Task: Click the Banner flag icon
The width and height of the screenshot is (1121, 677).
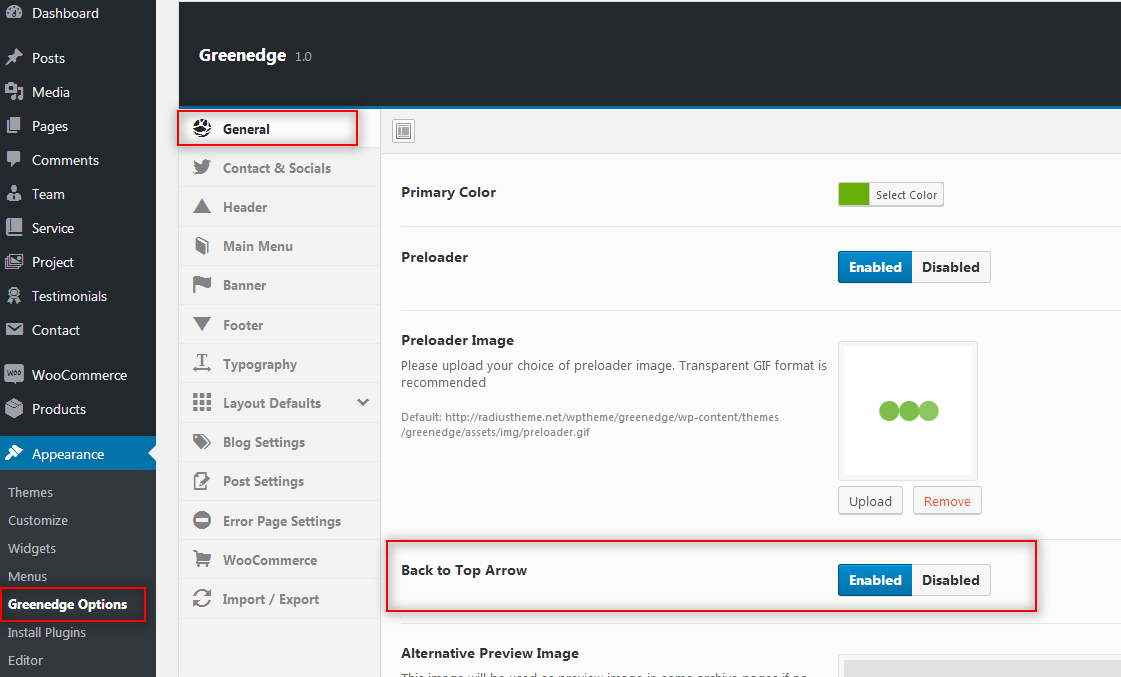Action: pos(202,285)
